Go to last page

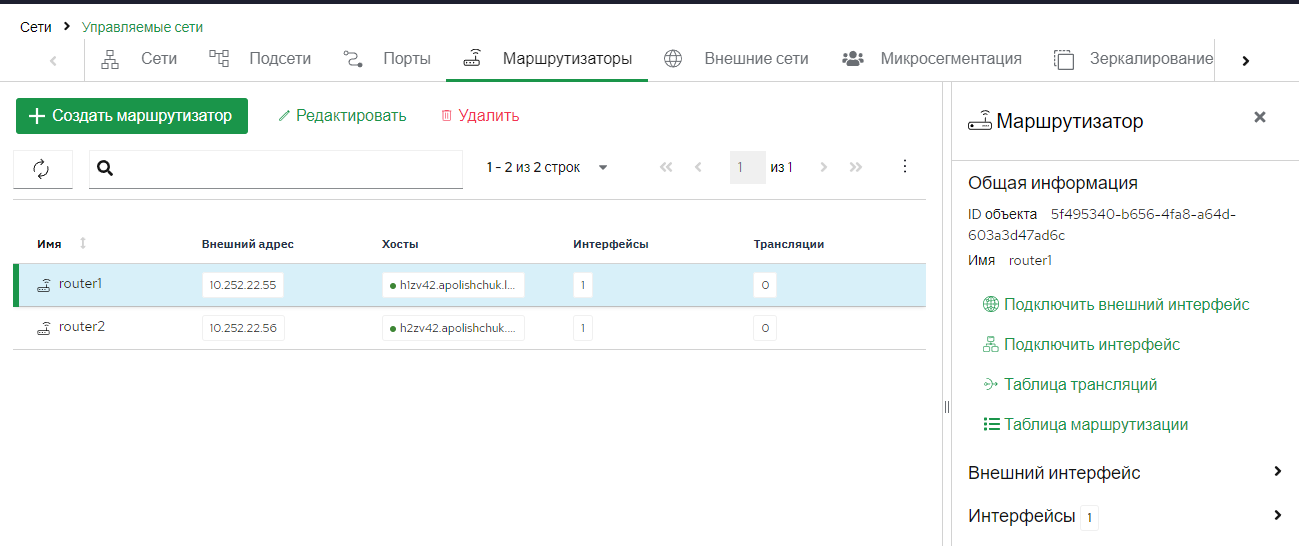click(856, 167)
